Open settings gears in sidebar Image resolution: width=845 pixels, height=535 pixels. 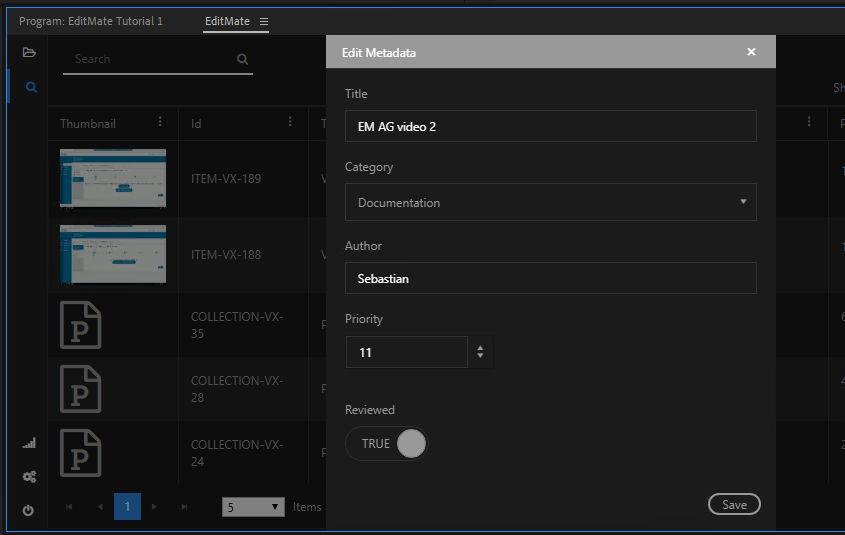(x=29, y=477)
